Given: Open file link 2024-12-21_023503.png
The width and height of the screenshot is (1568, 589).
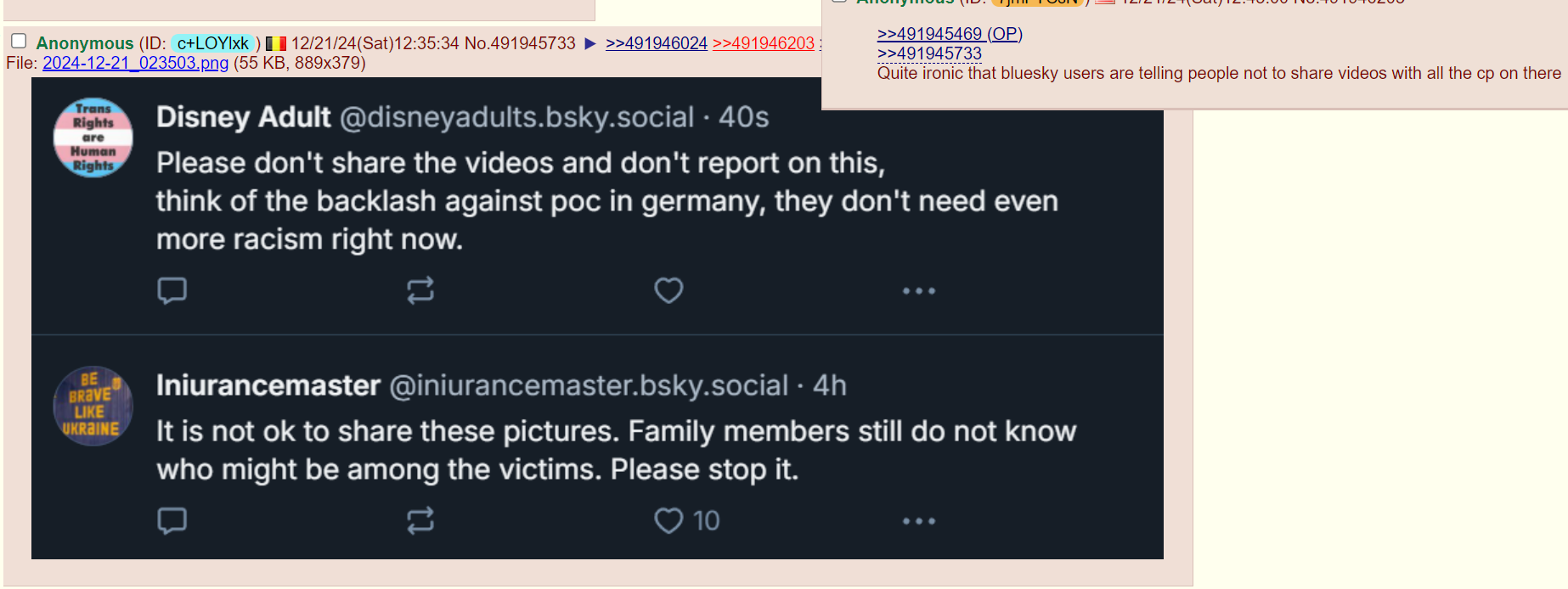Looking at the screenshot, I should click(136, 63).
